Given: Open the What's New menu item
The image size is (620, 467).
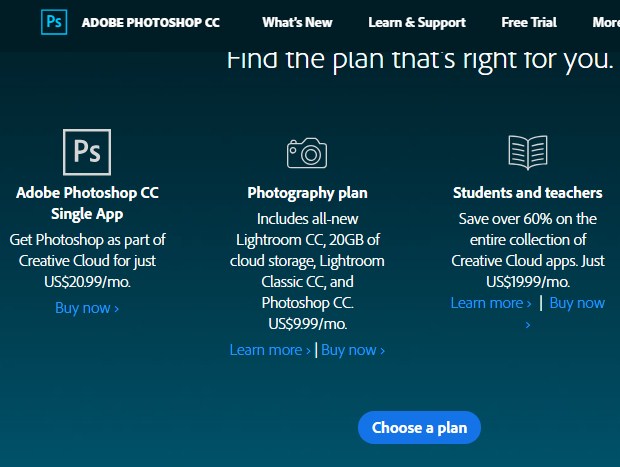Looking at the screenshot, I should [x=297, y=23].
